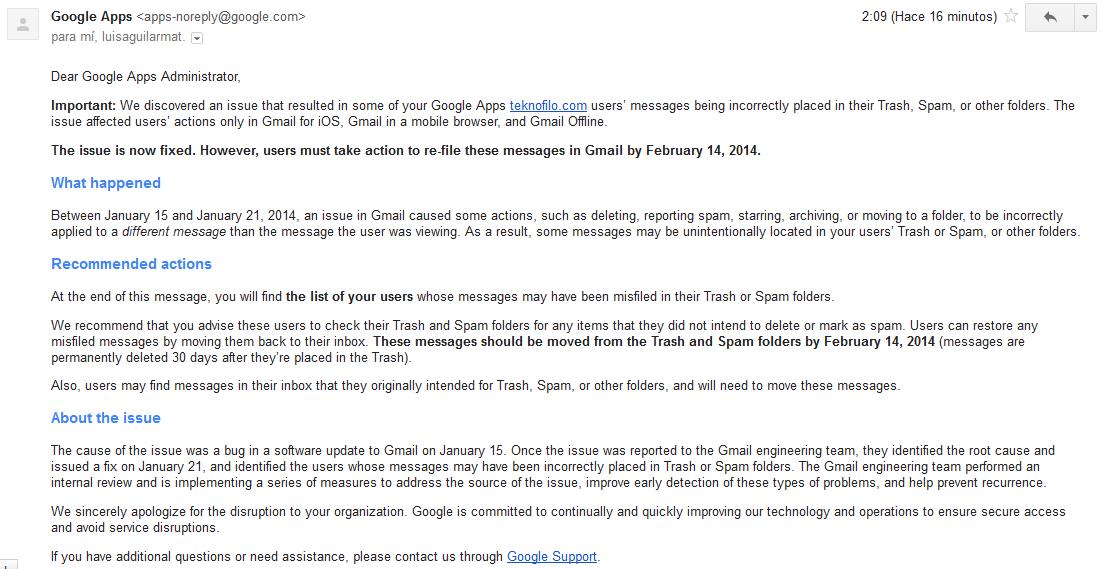
Task: Click the bold 'Important:' label
Action: (84, 106)
